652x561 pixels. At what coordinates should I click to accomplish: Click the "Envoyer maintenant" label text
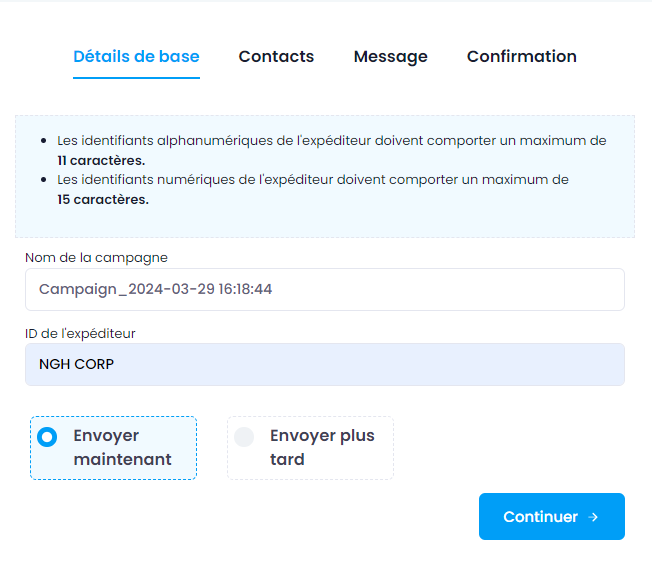[122, 448]
